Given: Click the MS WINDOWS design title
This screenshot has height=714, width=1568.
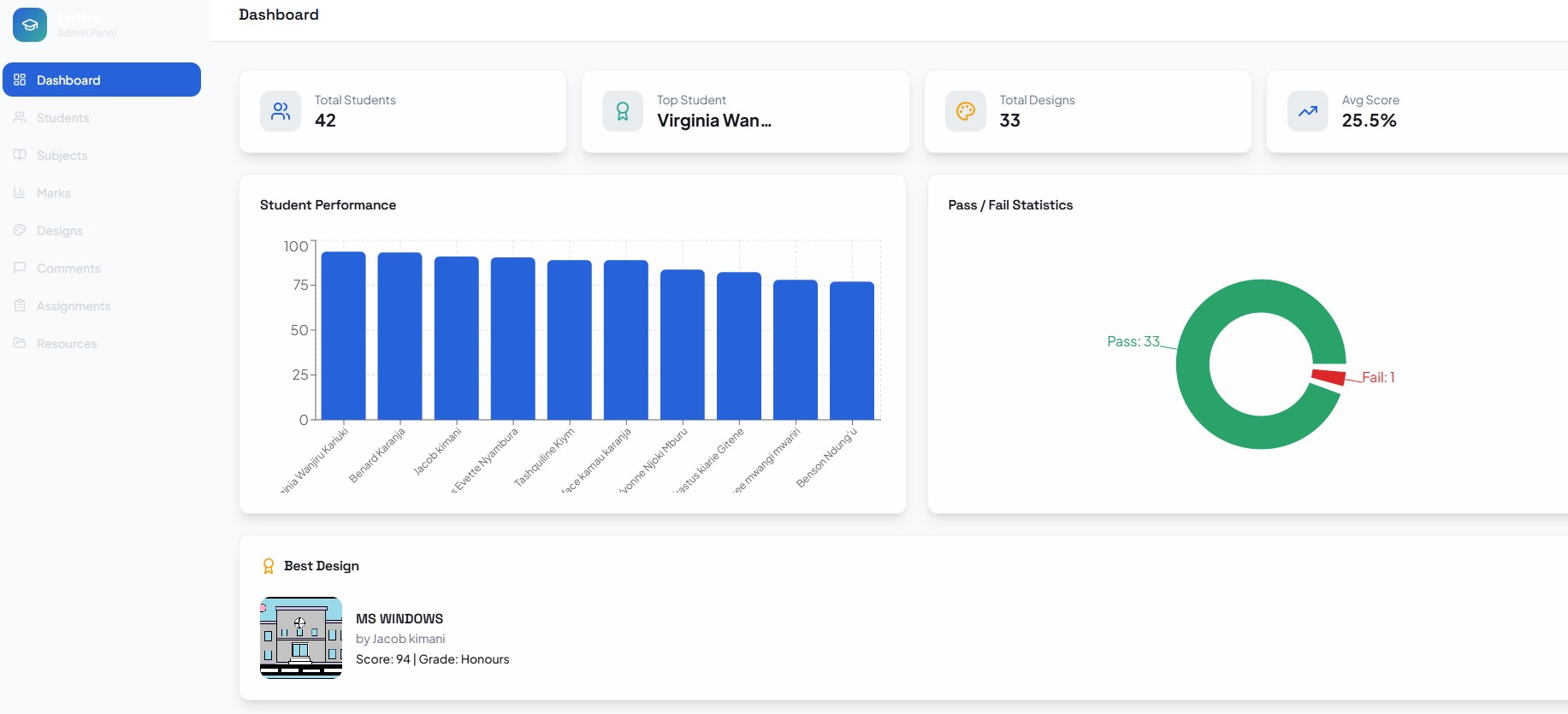Looking at the screenshot, I should pos(399,618).
